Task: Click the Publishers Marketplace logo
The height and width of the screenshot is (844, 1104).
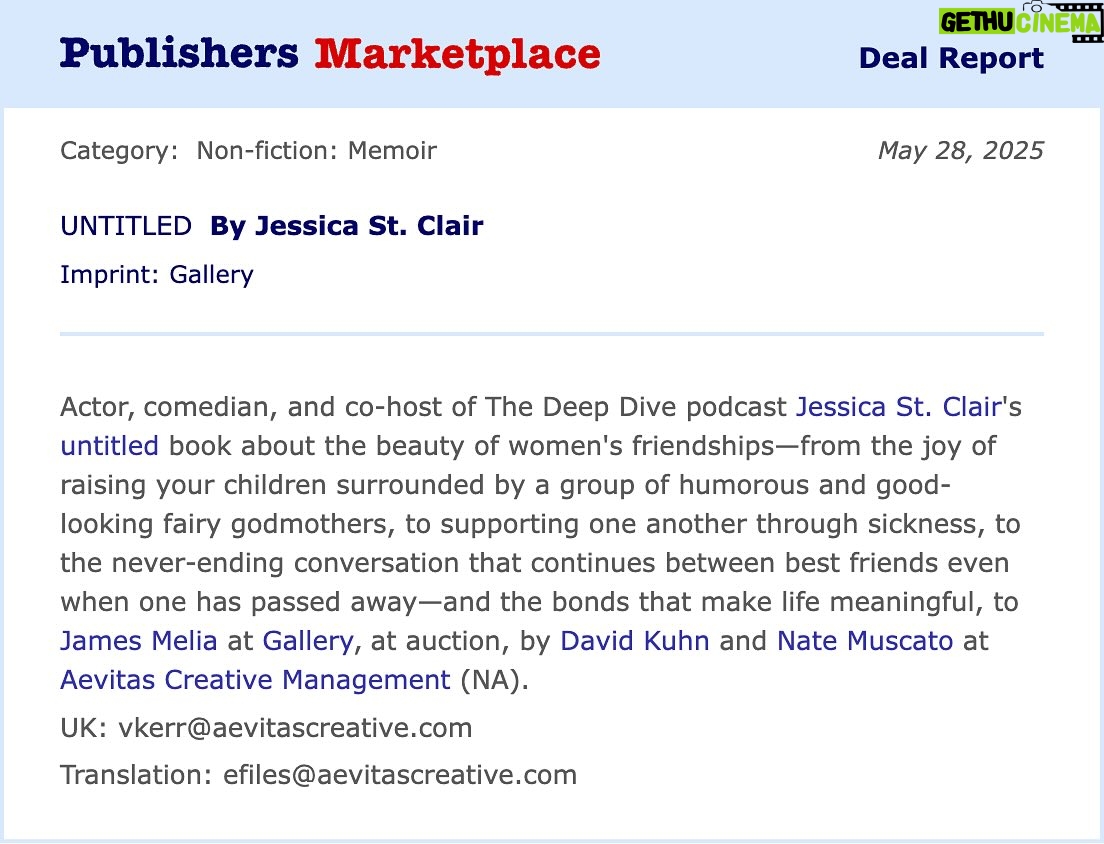Action: [330, 54]
